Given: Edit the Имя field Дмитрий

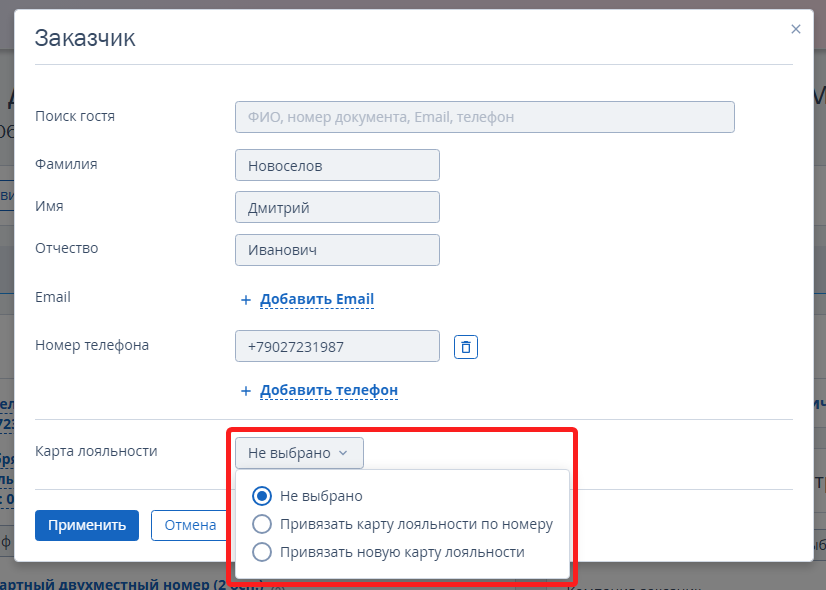Looking at the screenshot, I should 337,207.
